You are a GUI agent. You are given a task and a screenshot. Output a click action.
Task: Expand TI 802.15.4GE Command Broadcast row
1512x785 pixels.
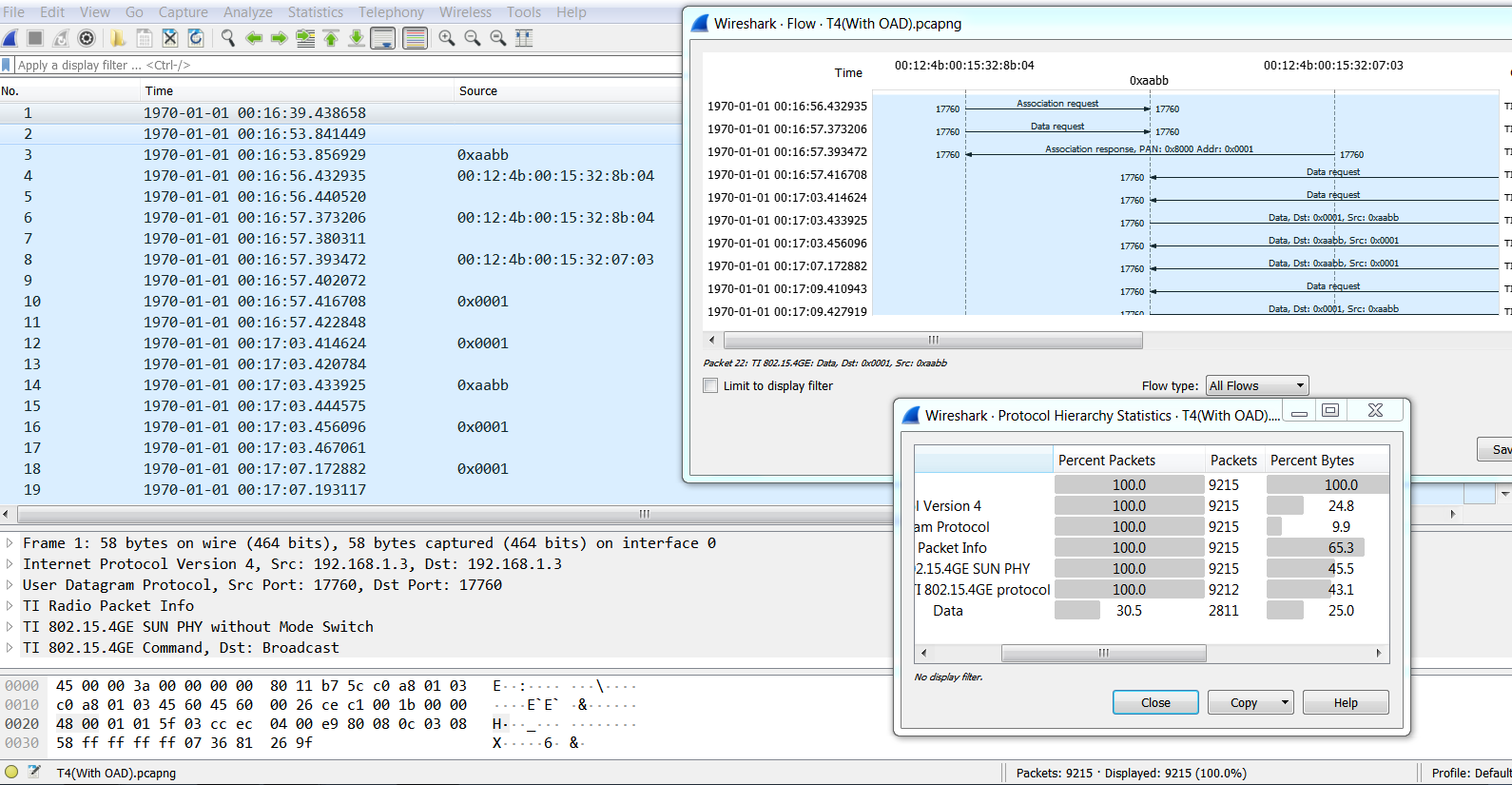tap(10, 648)
